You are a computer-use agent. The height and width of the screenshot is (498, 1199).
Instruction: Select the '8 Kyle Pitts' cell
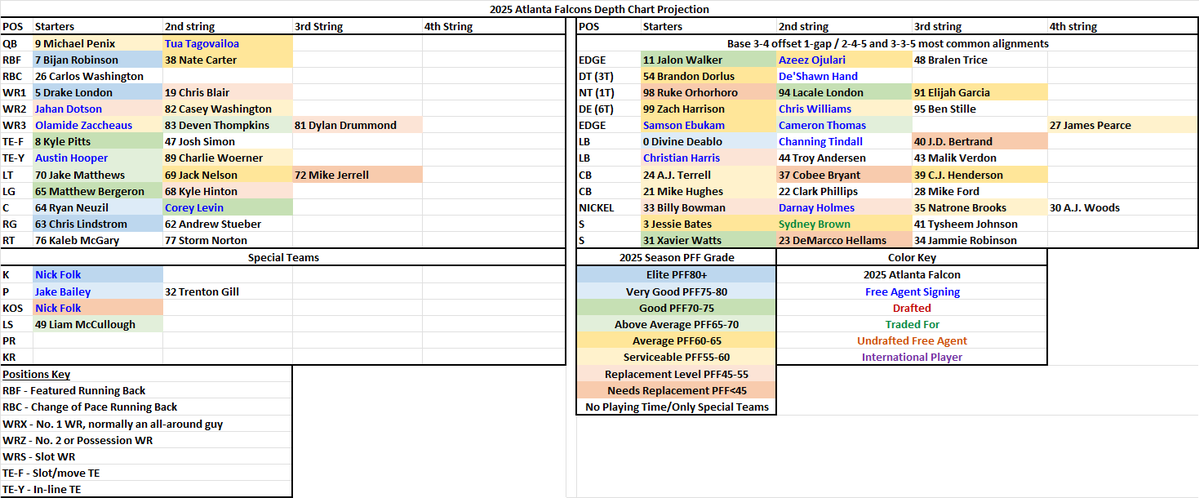tap(98, 142)
